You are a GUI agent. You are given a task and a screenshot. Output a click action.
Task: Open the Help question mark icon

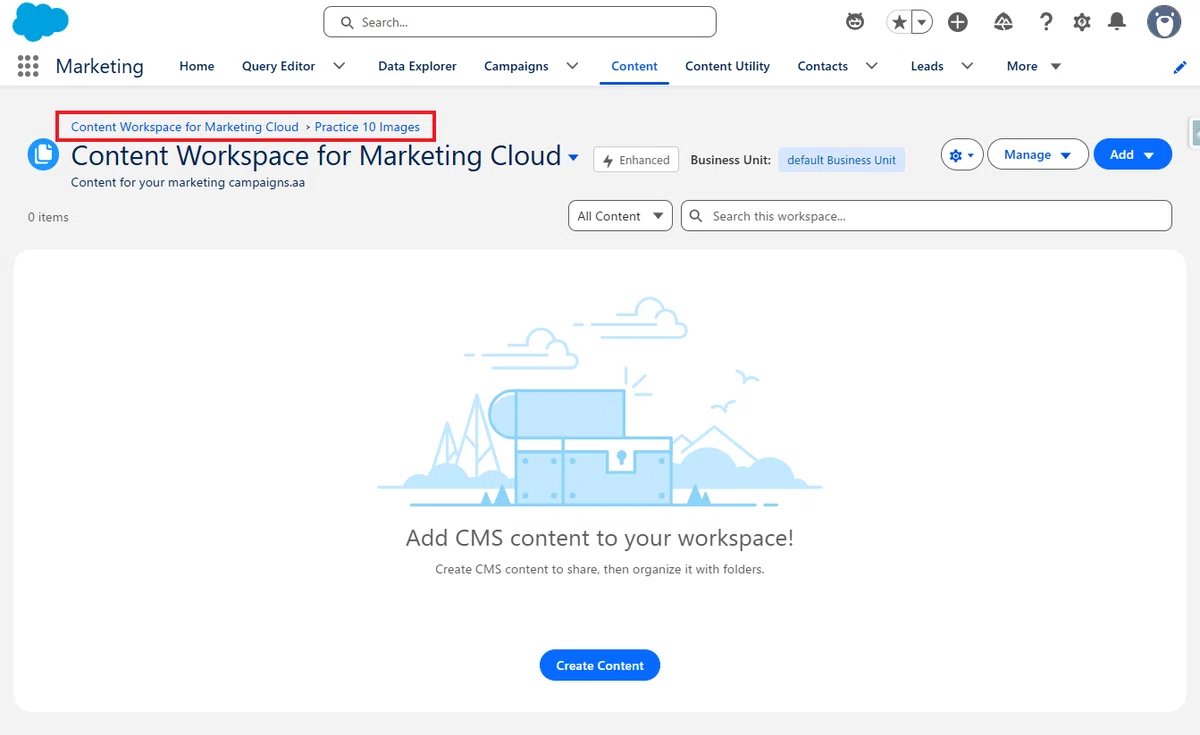point(1046,22)
